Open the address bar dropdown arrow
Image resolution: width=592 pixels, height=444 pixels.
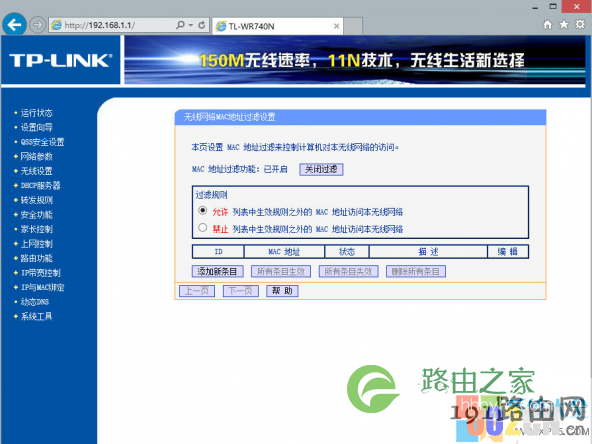(x=191, y=25)
